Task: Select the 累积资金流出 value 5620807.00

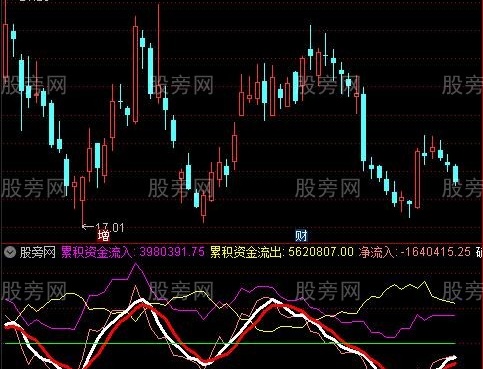Action: pos(321,252)
